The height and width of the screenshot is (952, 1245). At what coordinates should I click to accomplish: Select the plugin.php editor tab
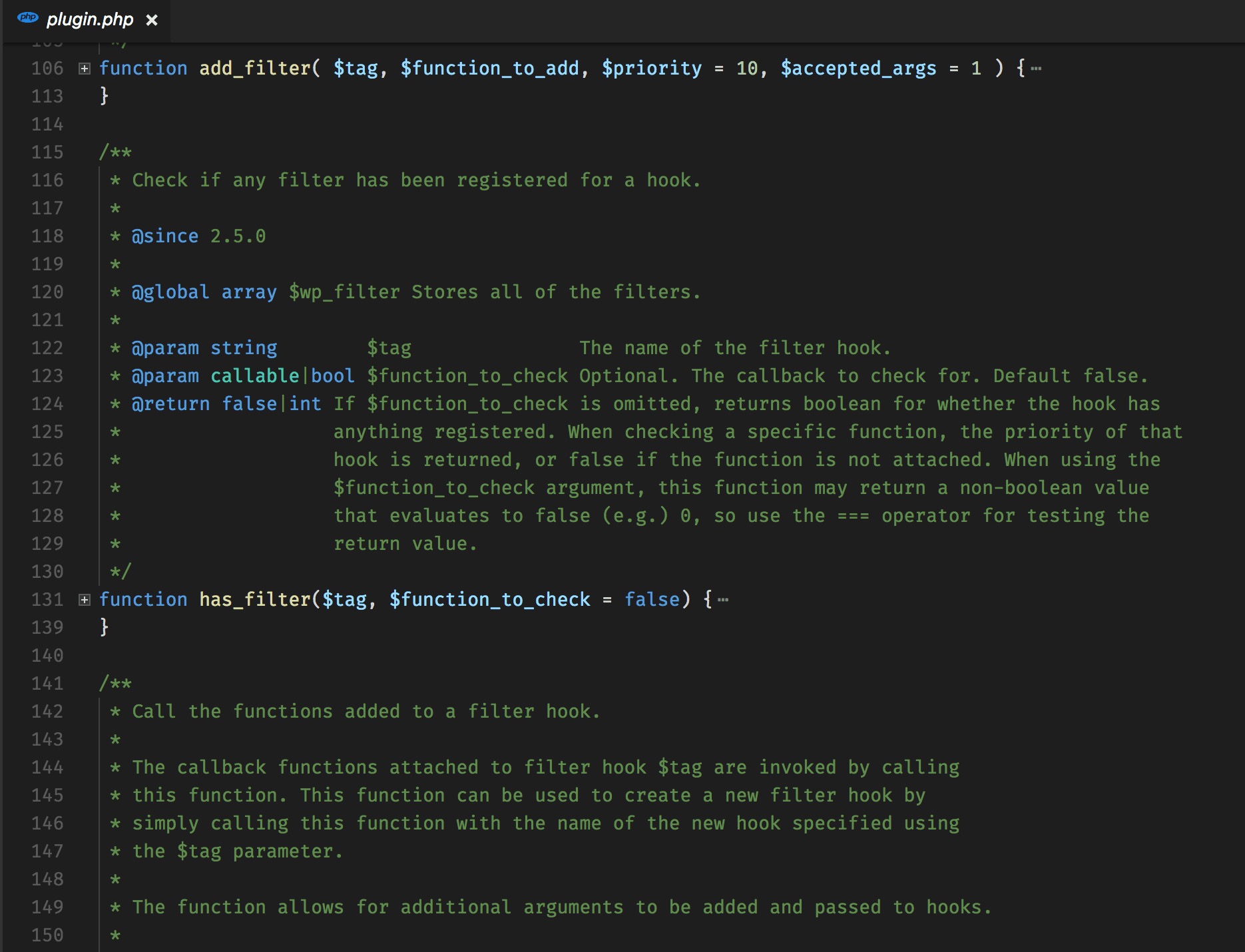point(87,20)
